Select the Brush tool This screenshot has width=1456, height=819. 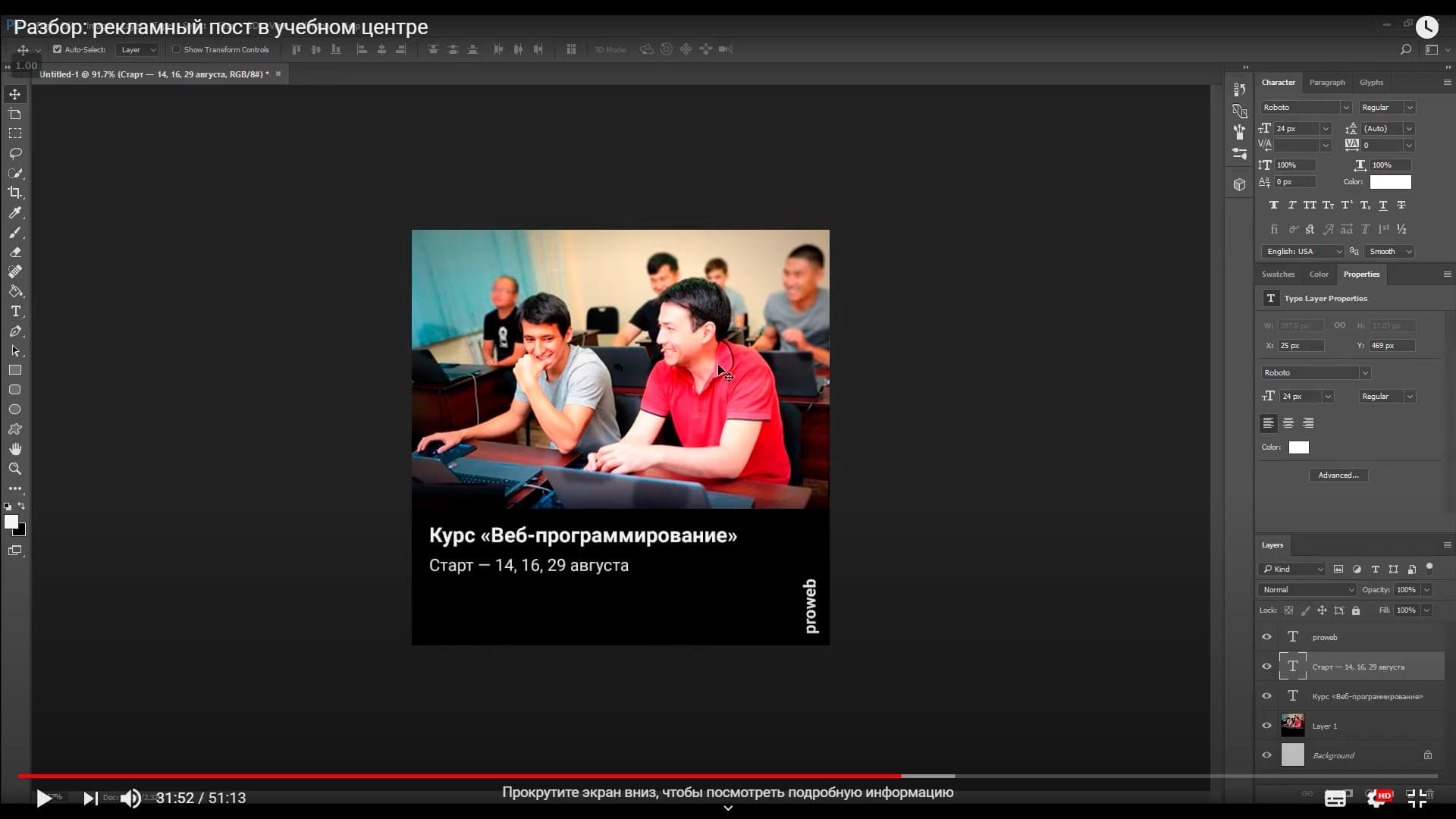click(x=15, y=233)
